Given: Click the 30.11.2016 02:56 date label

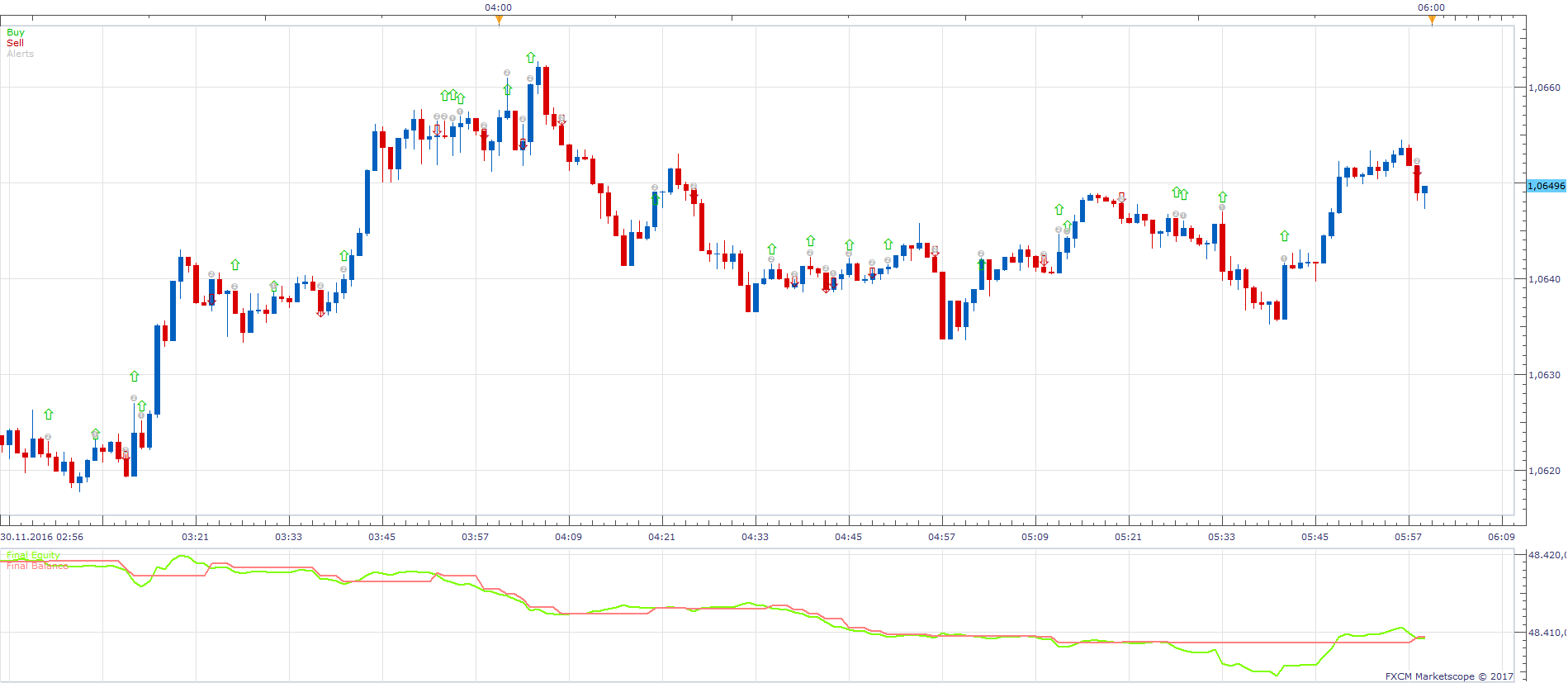Looking at the screenshot, I should (42, 537).
